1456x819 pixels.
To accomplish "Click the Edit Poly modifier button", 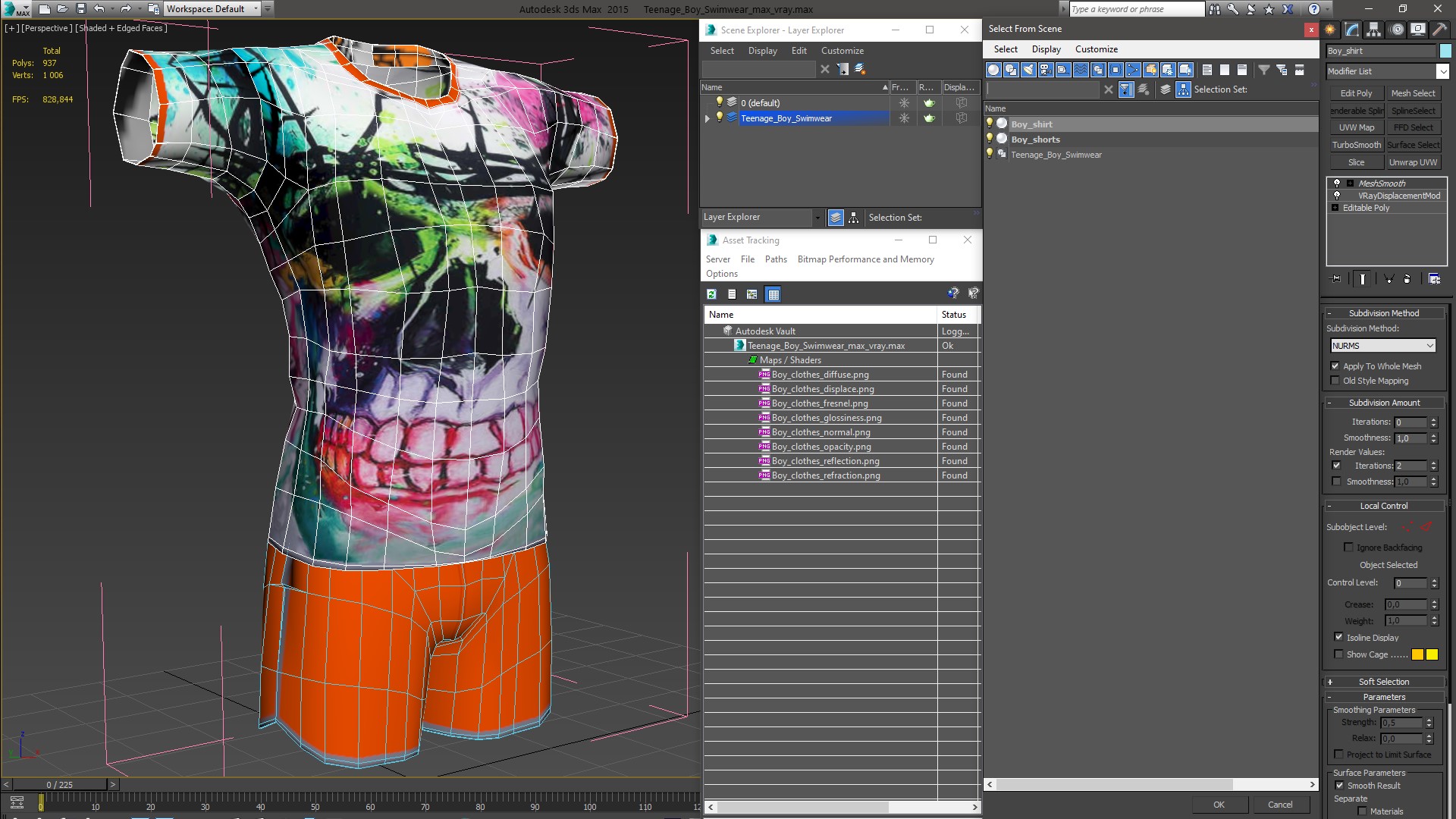I will pos(1356,93).
